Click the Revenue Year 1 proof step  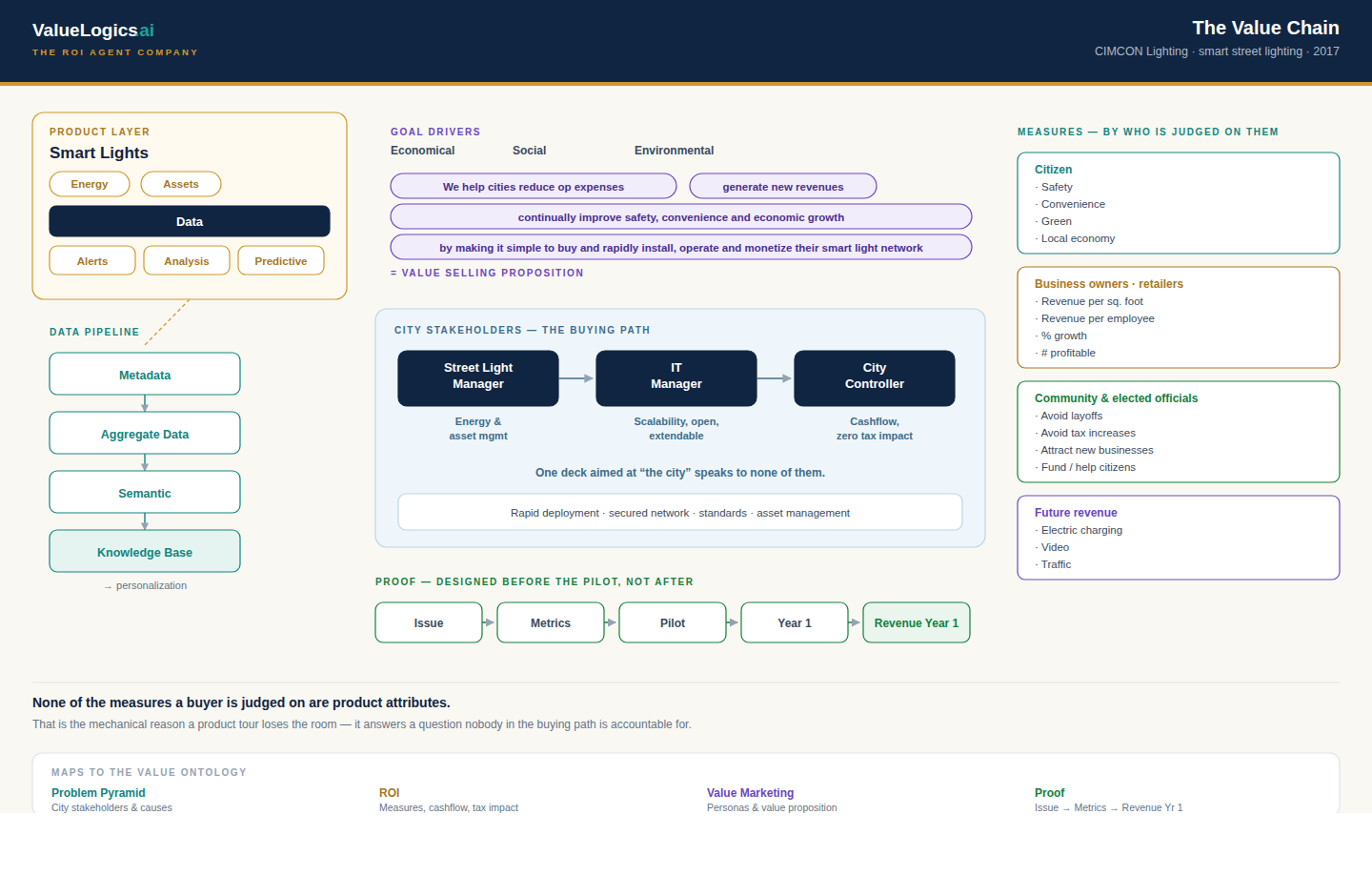(917, 622)
